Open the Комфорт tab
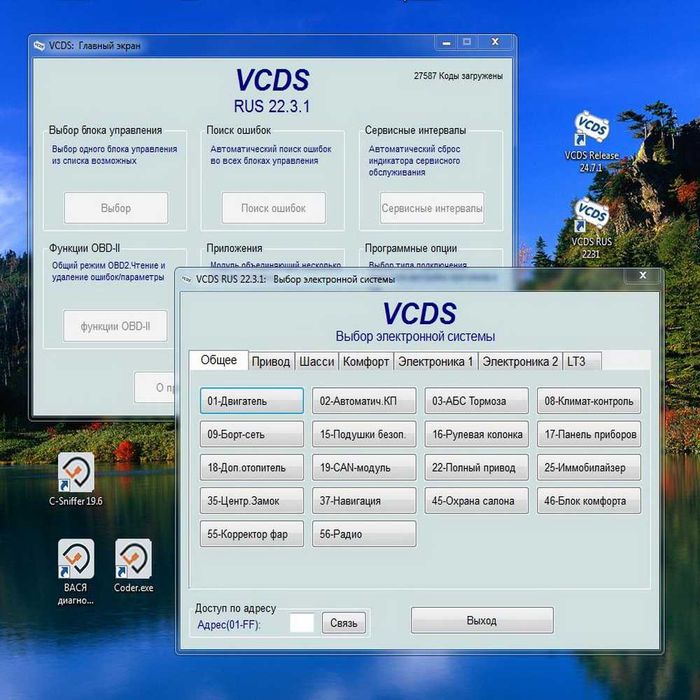The image size is (700, 700). coord(366,362)
